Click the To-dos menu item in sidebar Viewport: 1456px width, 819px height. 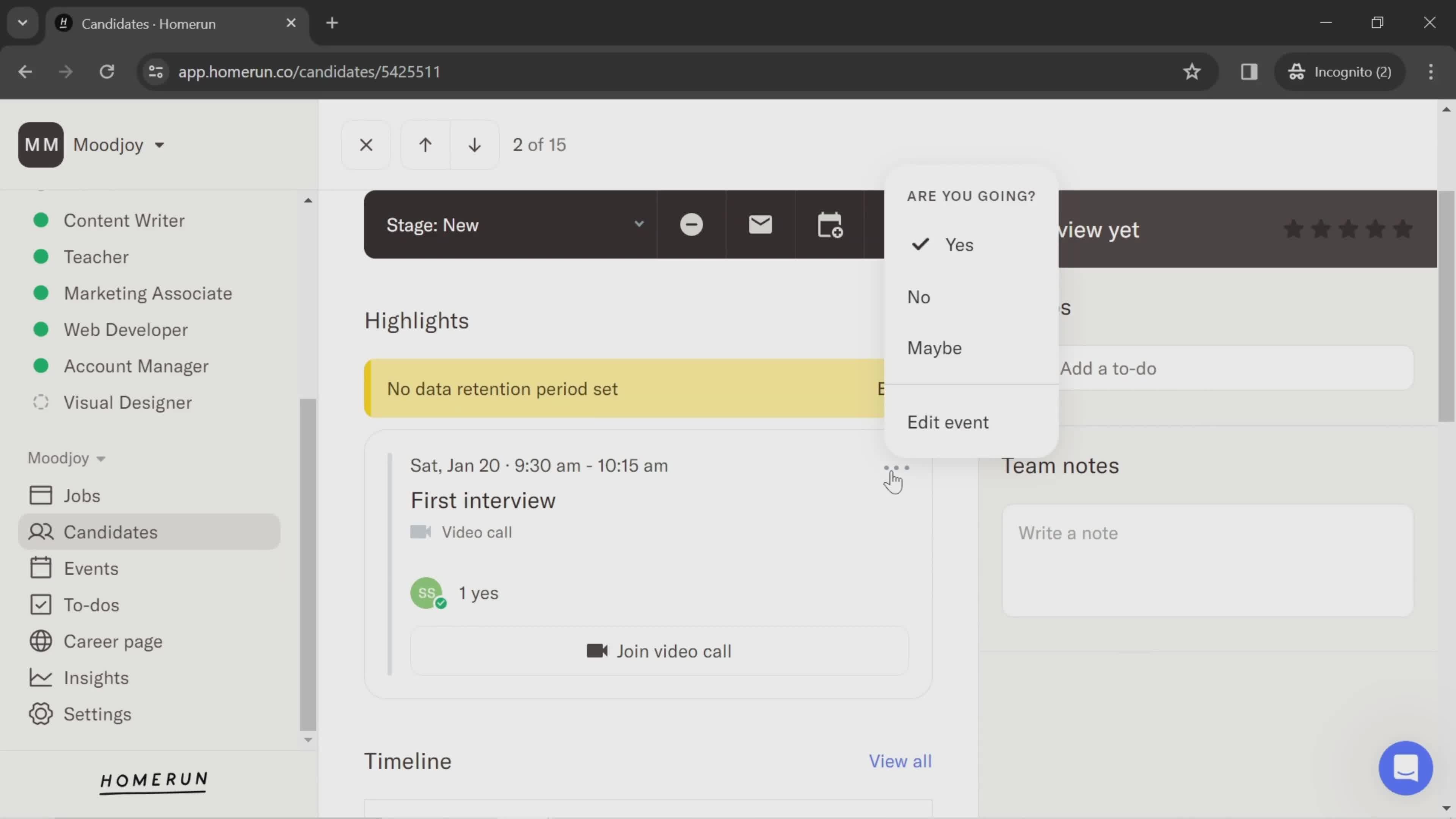91,604
